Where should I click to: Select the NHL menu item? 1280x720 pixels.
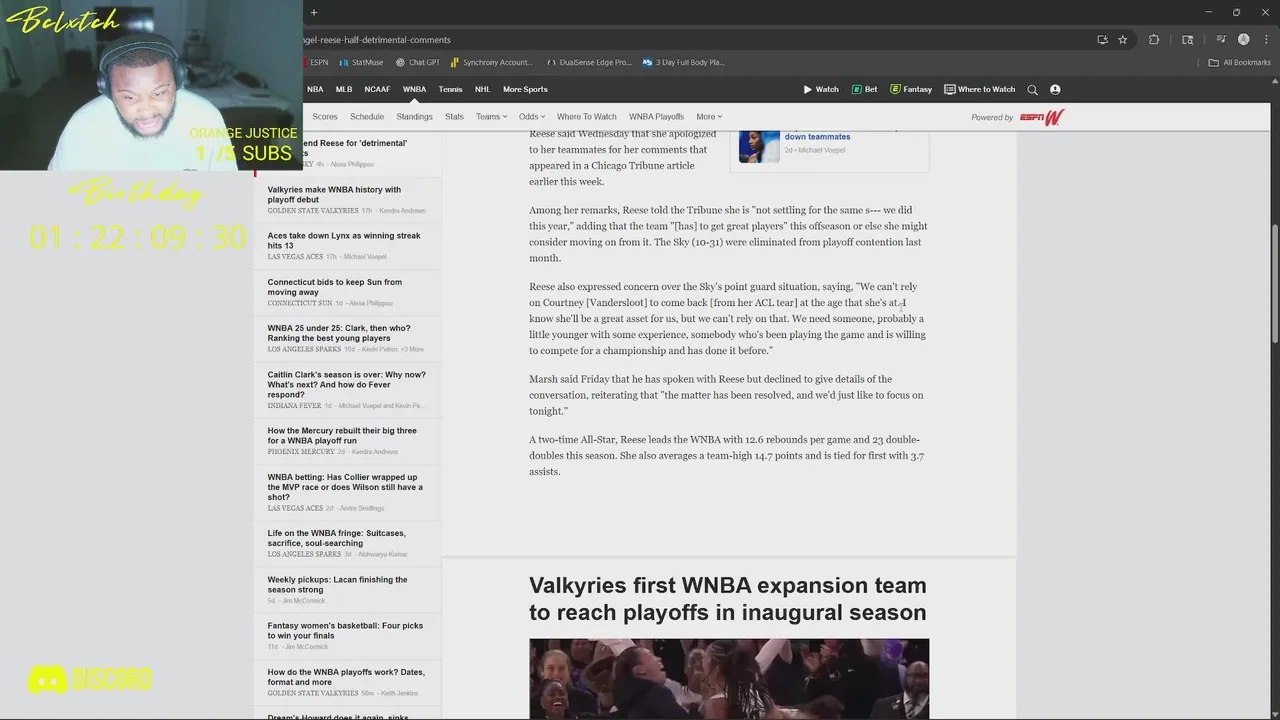pyautogui.click(x=482, y=90)
